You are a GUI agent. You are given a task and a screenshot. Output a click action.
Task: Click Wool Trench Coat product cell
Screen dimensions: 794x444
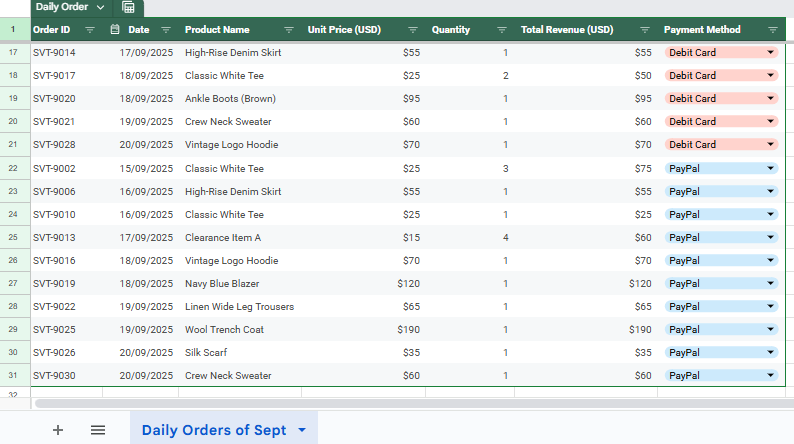[x=240, y=330]
